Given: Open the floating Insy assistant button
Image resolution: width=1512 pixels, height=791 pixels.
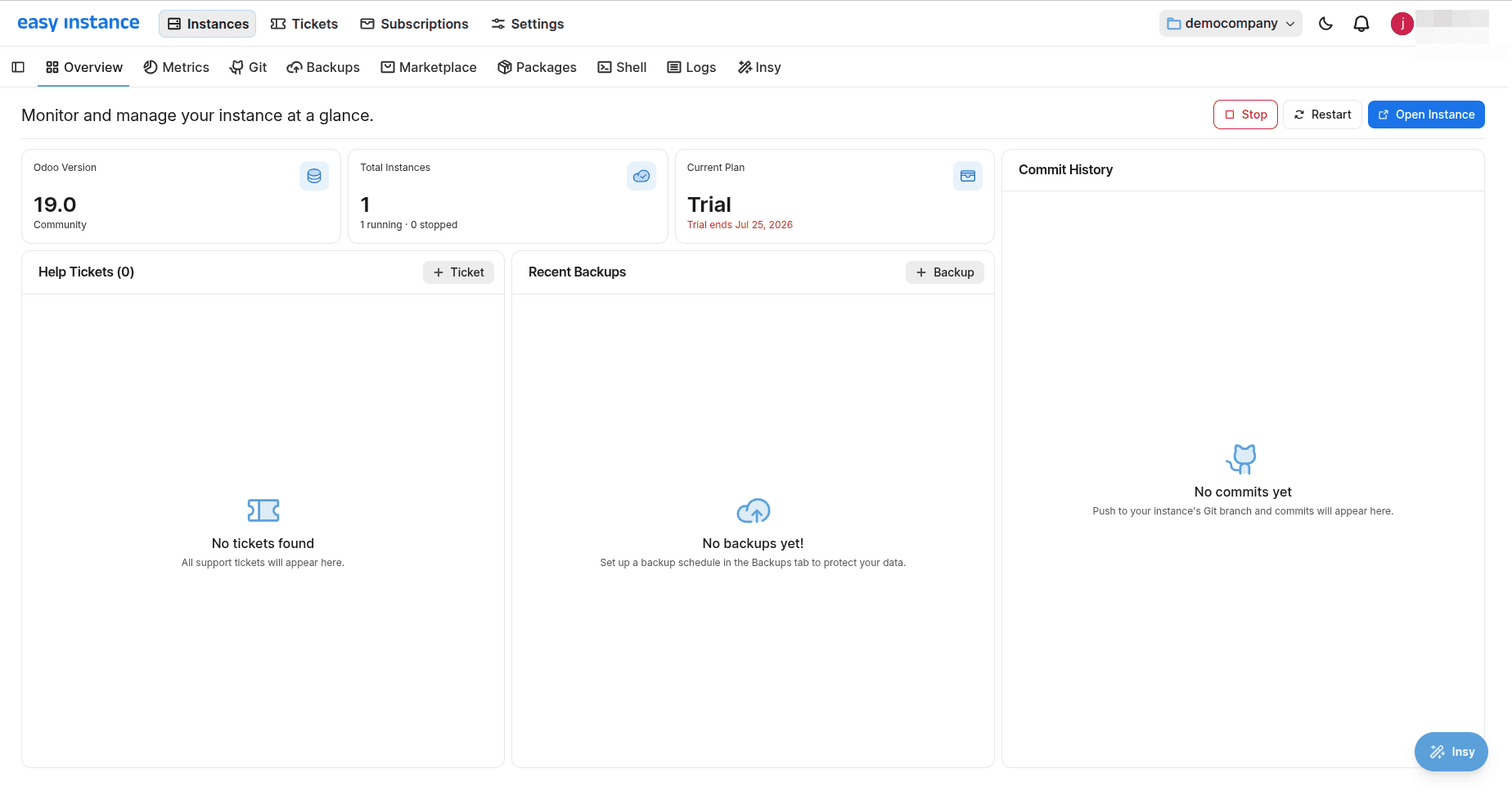Looking at the screenshot, I should point(1451,752).
